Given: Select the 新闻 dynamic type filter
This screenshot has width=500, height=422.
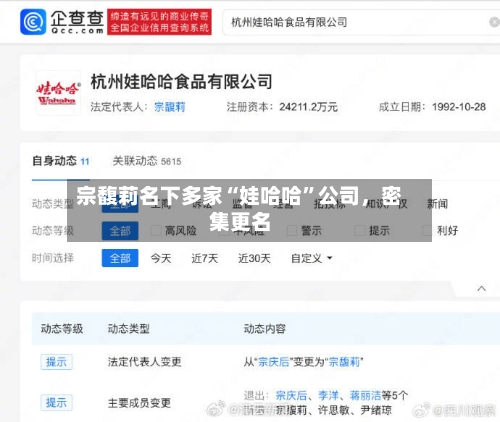Looking at the screenshot, I should 438,203.
